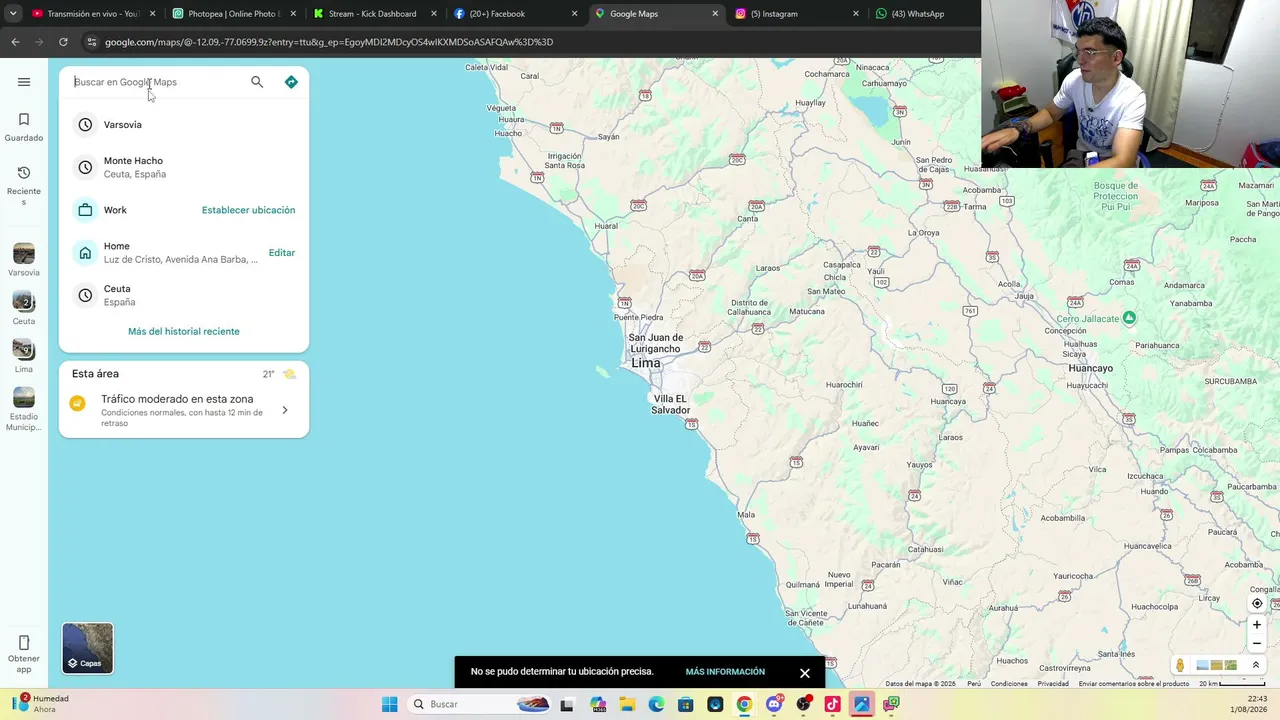The height and width of the screenshot is (720, 1280).
Task: Open directions with the blue diamond icon
Action: [291, 82]
